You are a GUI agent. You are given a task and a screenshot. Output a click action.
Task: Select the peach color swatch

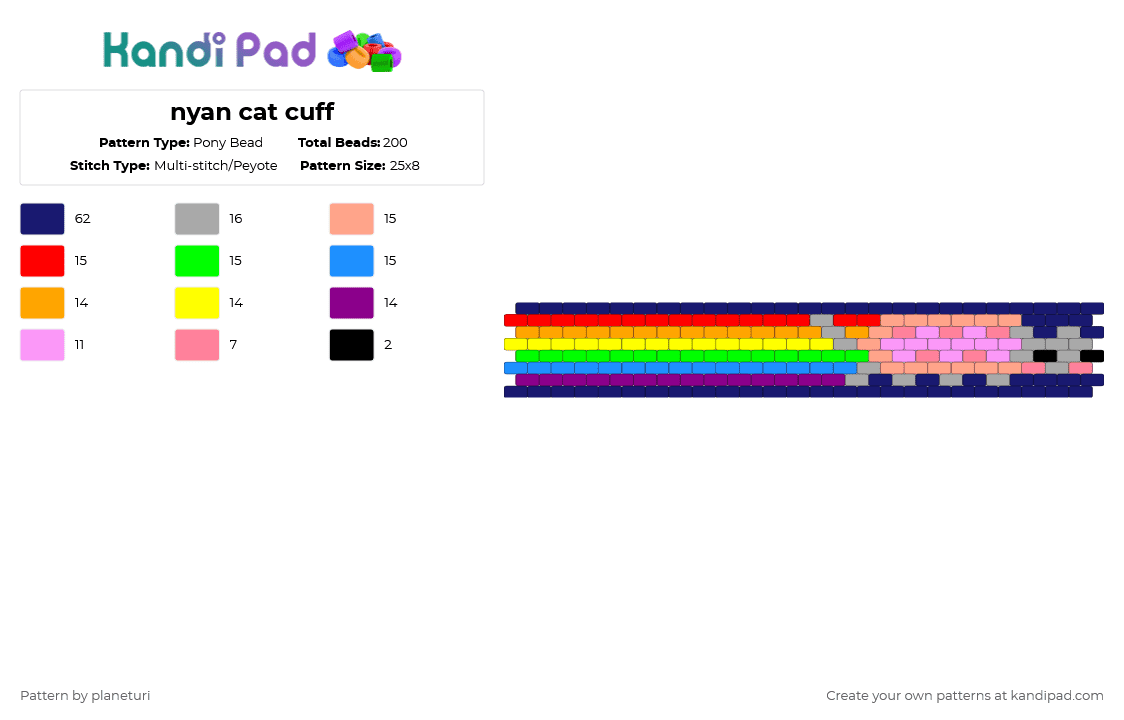pos(352,219)
